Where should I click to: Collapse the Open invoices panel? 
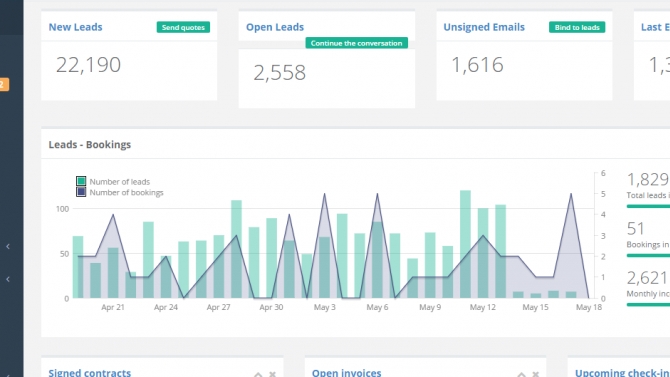point(521,374)
